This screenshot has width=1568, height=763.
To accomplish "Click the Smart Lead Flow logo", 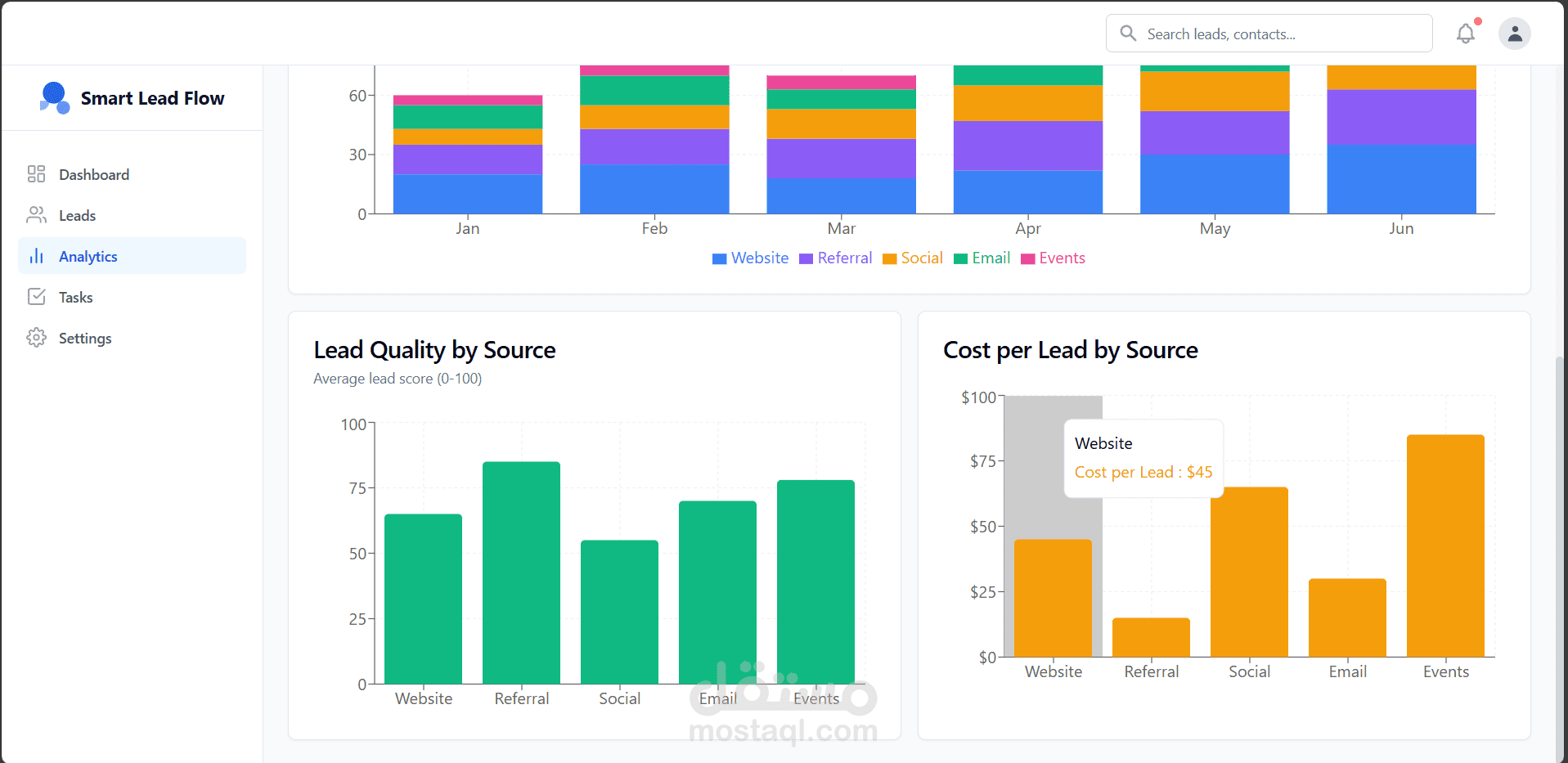I will [x=54, y=98].
